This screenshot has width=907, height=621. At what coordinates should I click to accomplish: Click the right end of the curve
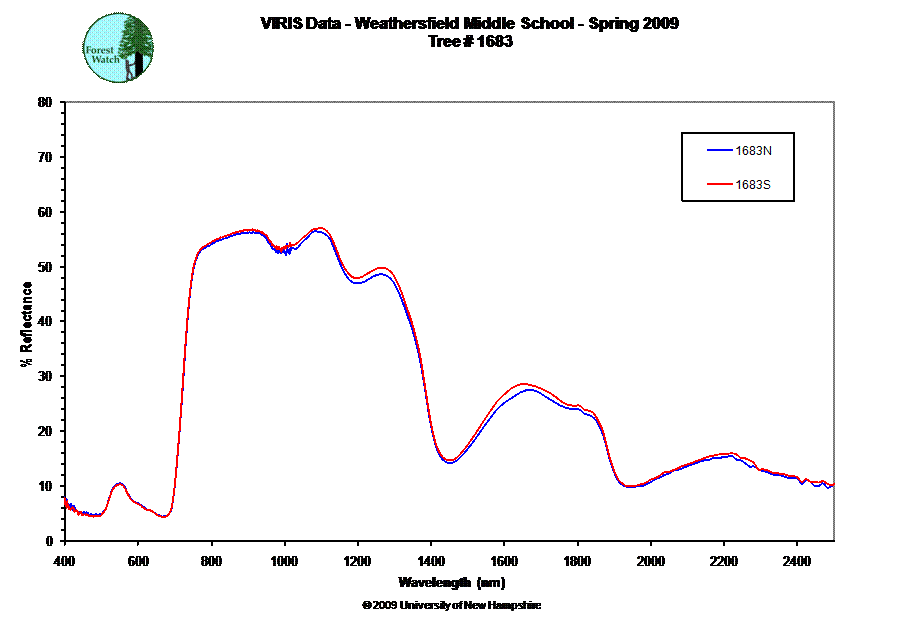pos(832,485)
